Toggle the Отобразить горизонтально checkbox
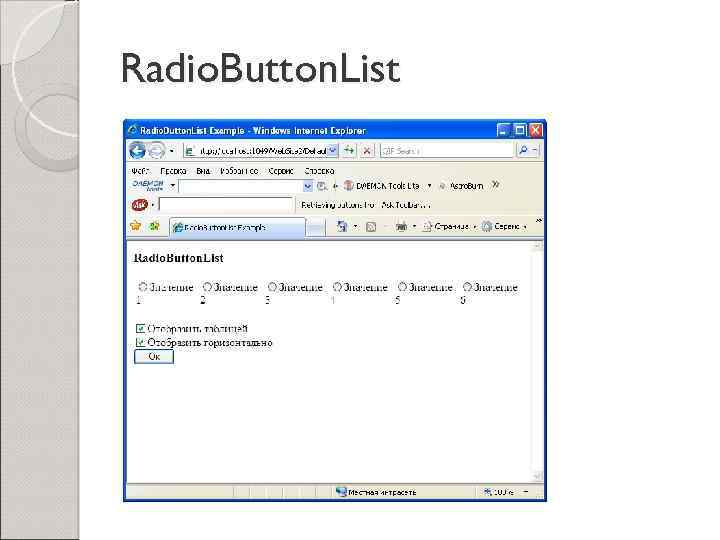 [x=141, y=342]
